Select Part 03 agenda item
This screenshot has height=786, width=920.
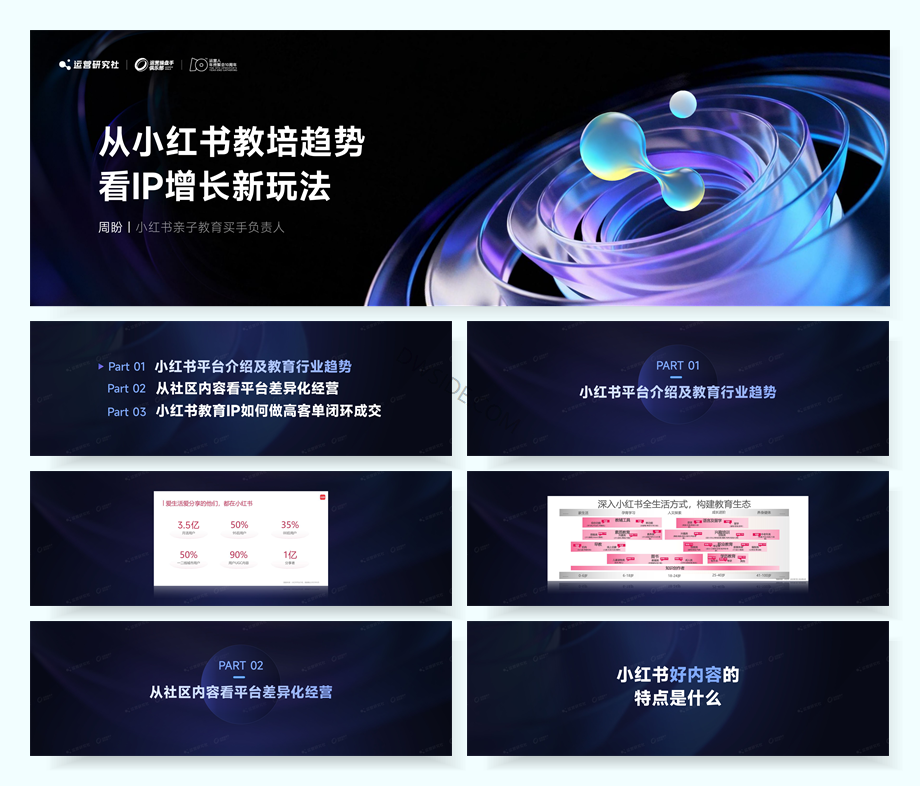[244, 411]
